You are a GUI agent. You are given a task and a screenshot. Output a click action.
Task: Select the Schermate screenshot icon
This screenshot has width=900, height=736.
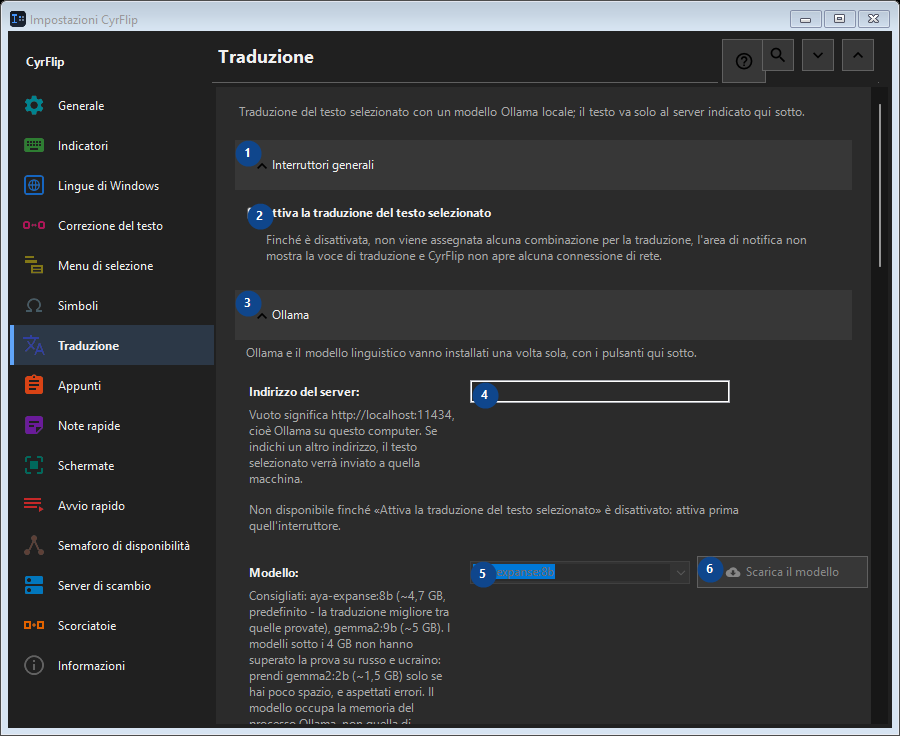coord(34,466)
